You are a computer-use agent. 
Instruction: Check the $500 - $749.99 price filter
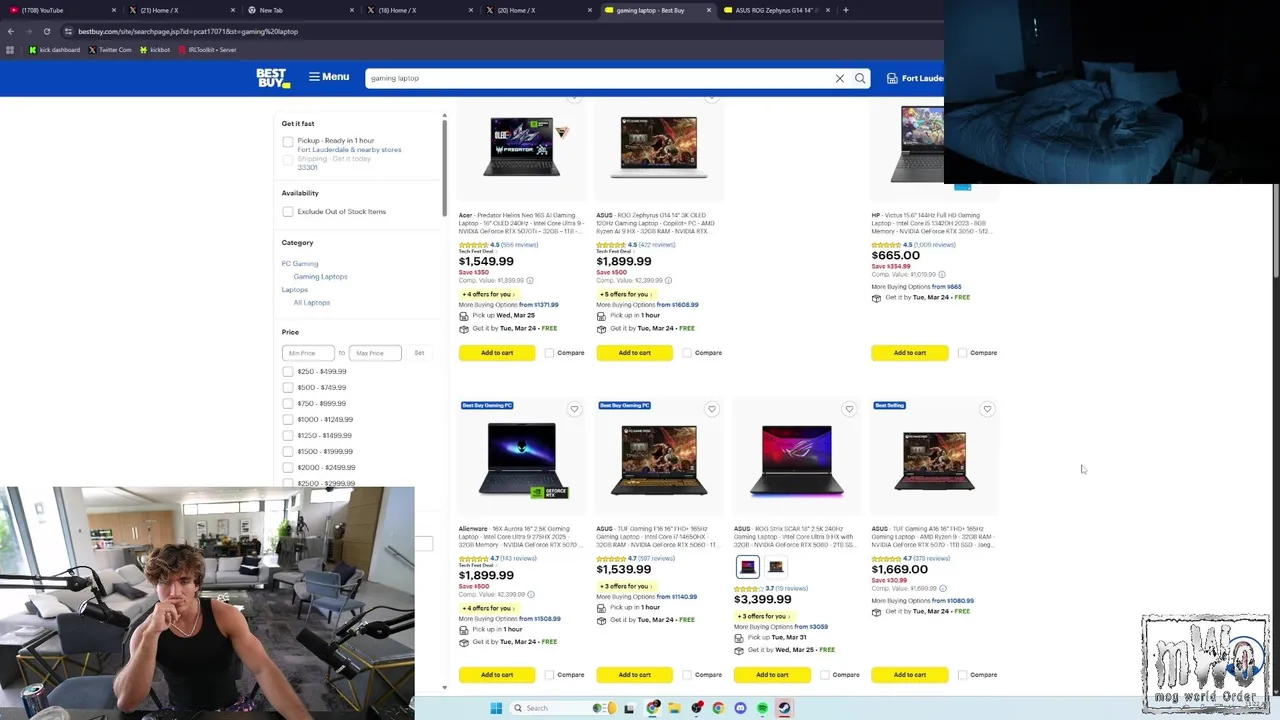[x=288, y=388]
